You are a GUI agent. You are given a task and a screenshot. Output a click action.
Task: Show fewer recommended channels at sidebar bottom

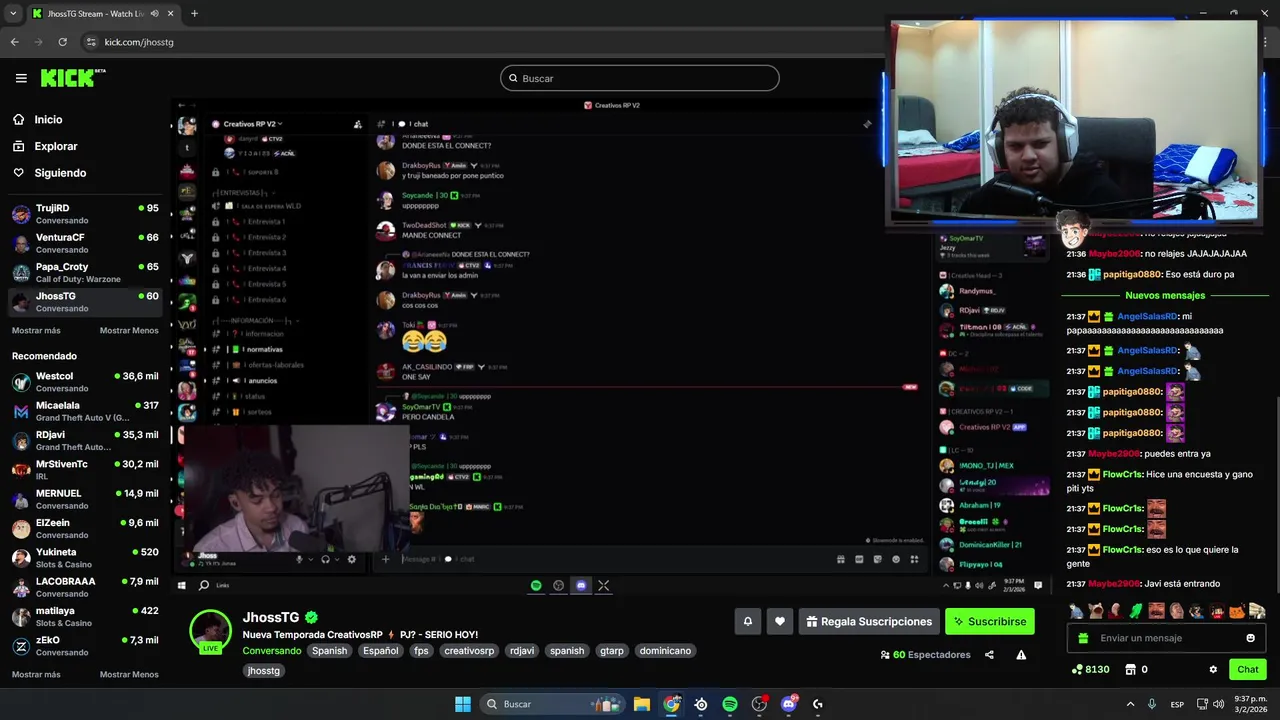[129, 675]
